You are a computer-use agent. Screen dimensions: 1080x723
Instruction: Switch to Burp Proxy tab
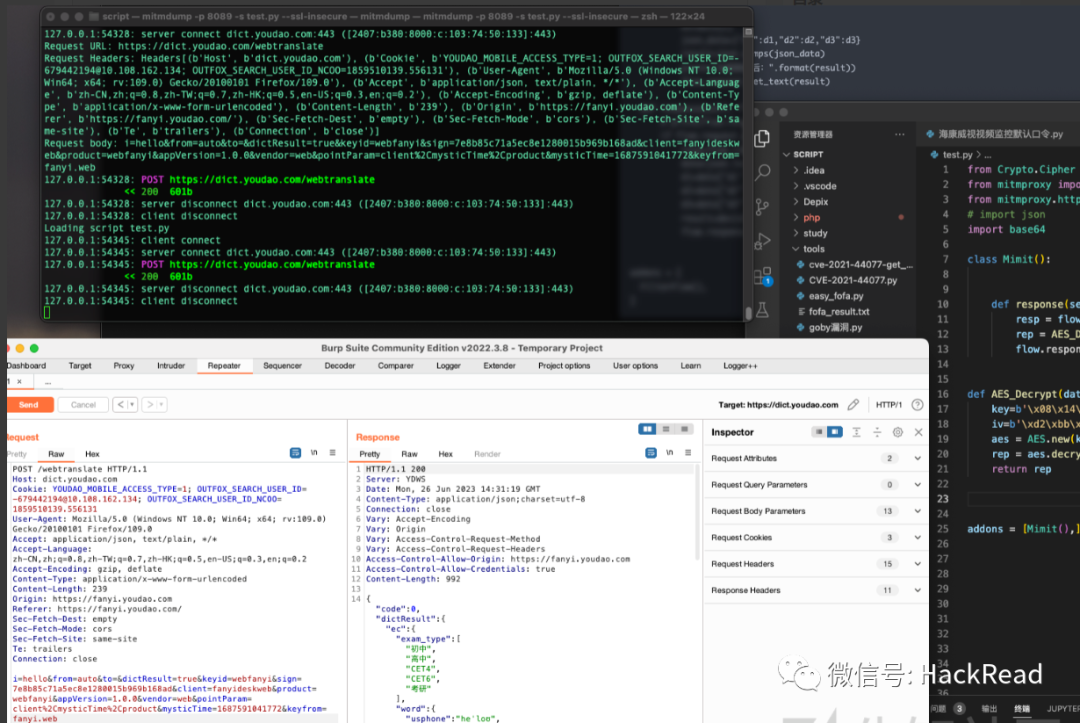click(124, 366)
